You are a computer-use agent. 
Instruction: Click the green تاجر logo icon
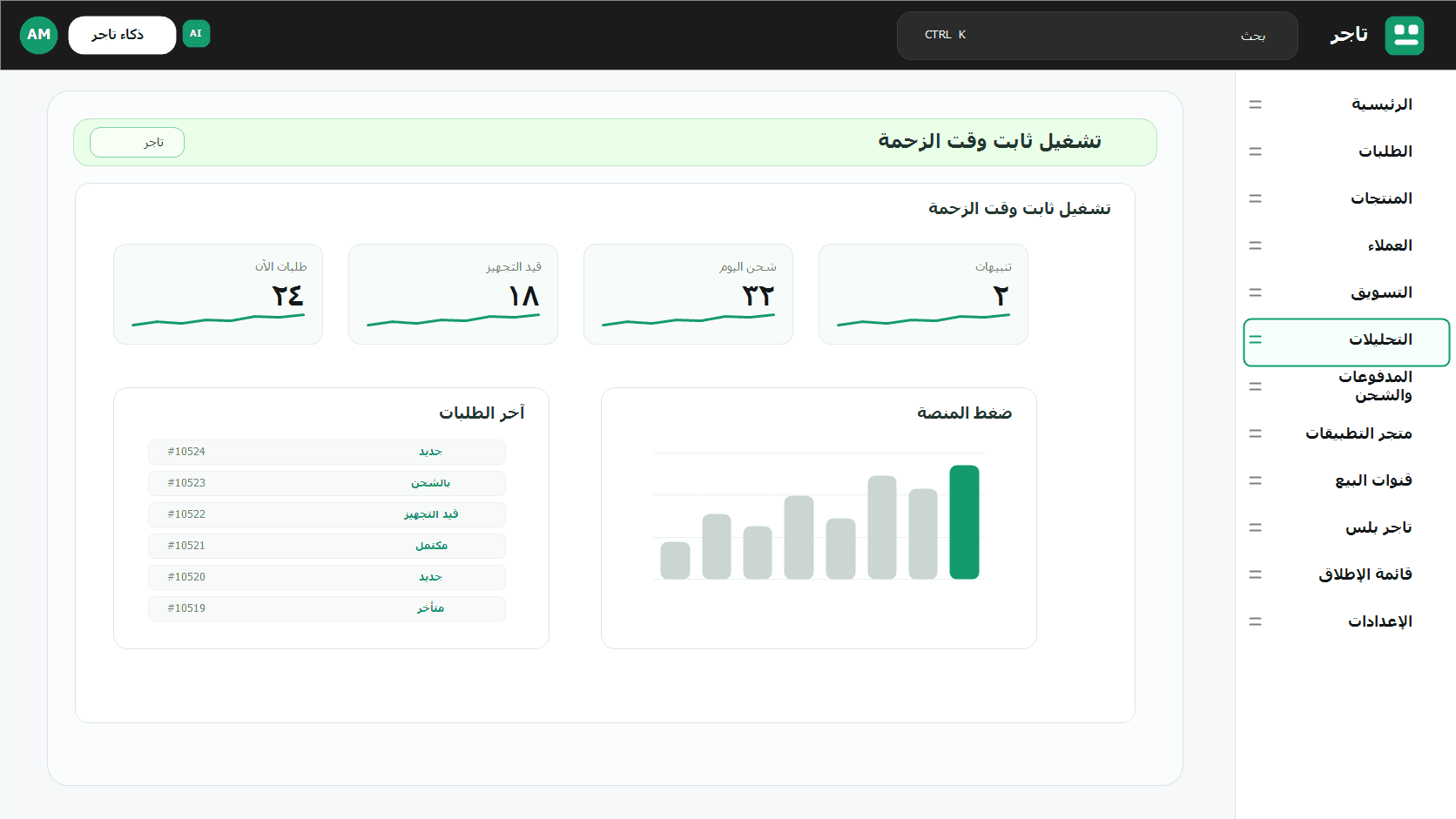point(1404,35)
